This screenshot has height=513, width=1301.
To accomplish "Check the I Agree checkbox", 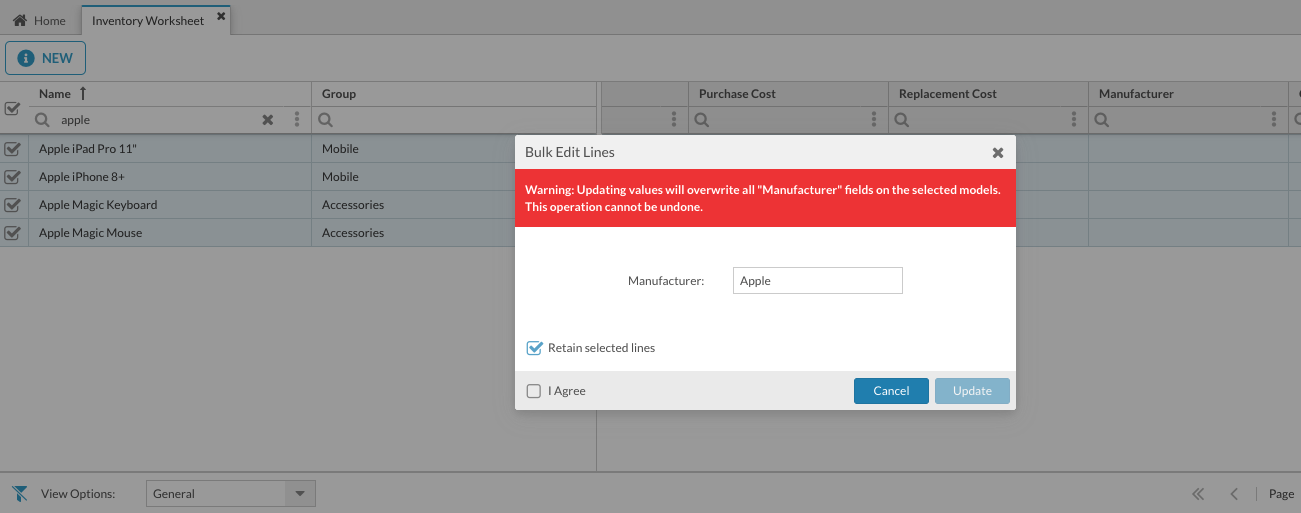I will pyautogui.click(x=534, y=391).
